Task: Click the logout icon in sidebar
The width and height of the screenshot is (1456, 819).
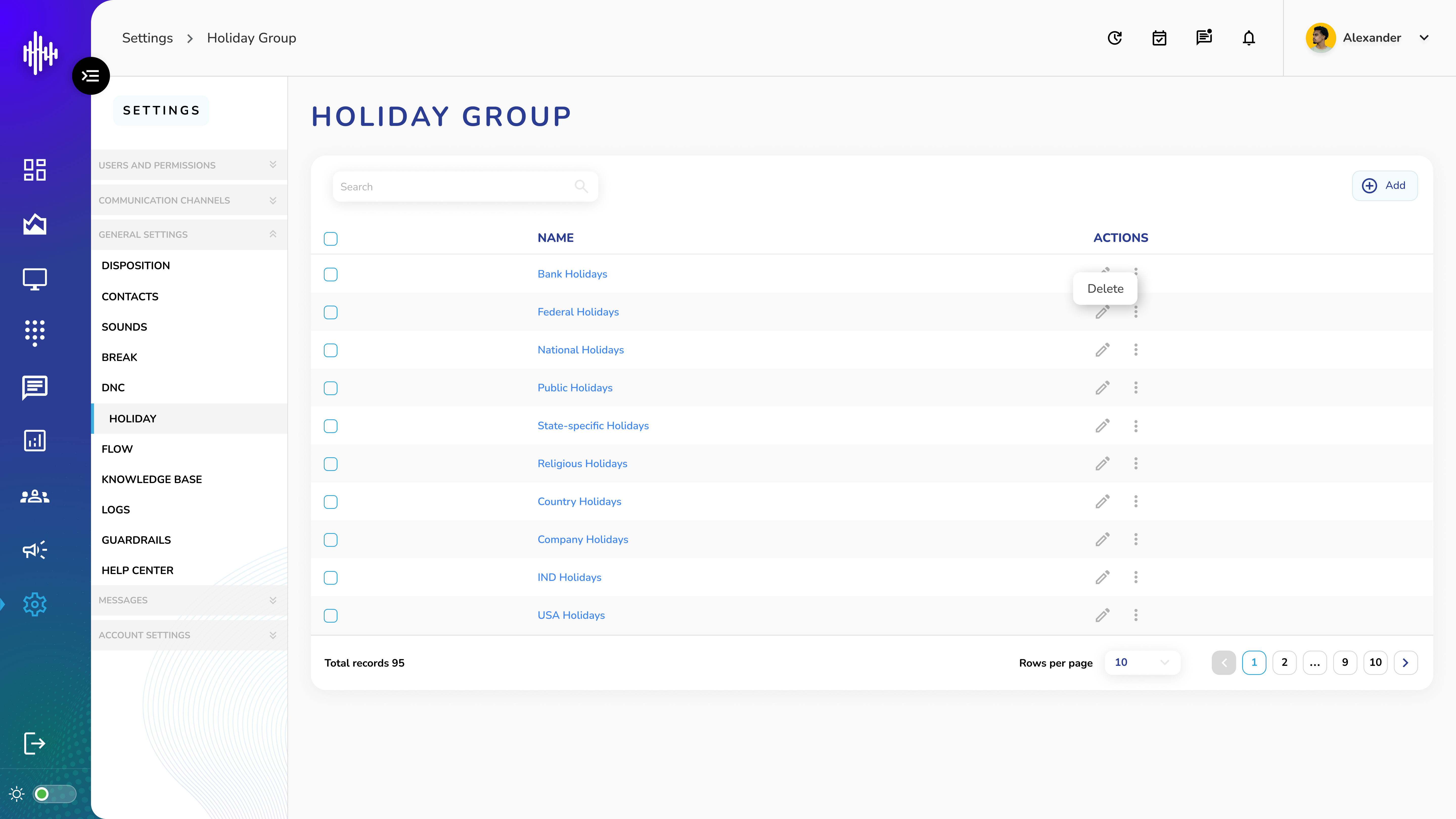Action: click(34, 743)
